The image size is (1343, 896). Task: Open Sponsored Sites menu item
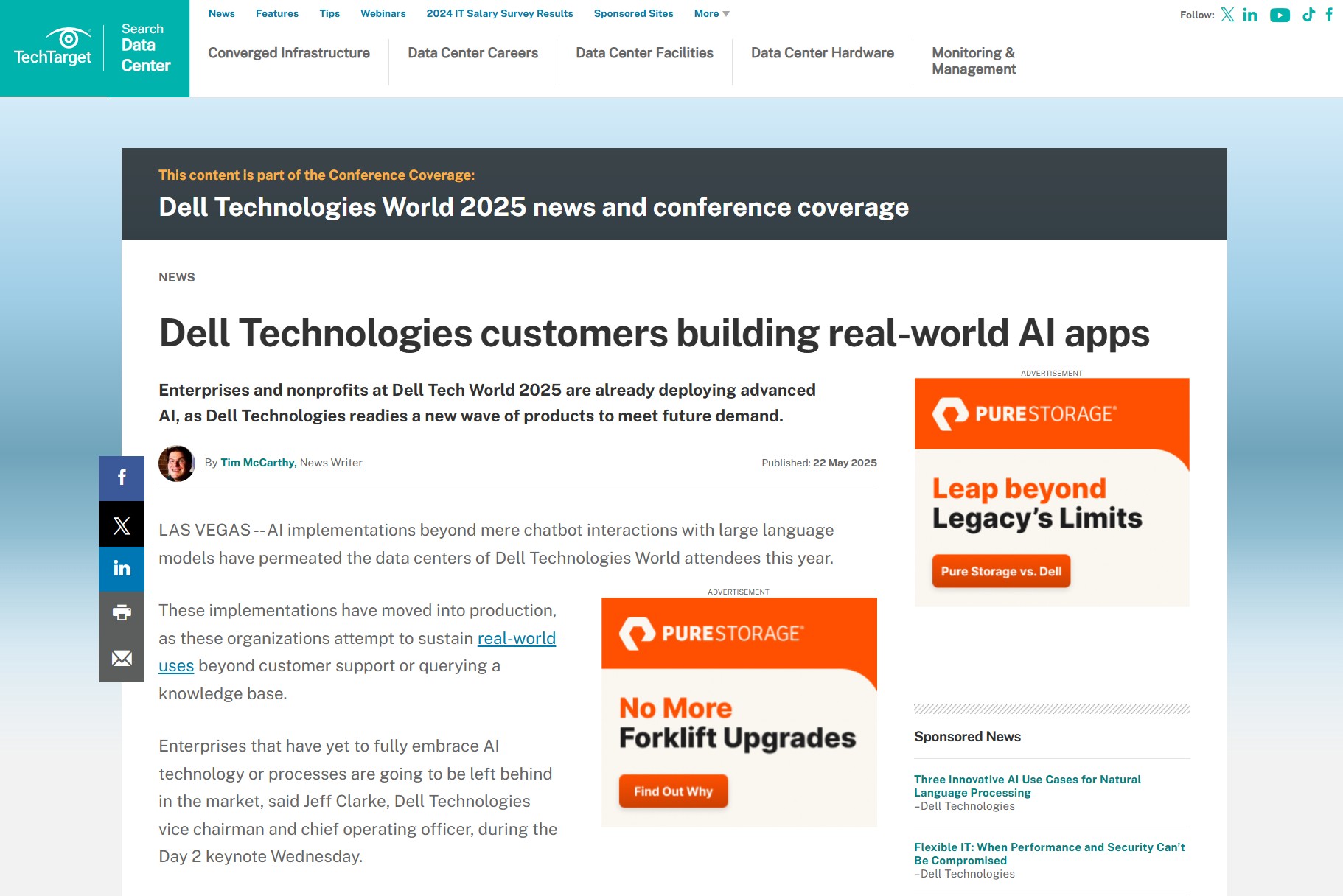[x=634, y=13]
